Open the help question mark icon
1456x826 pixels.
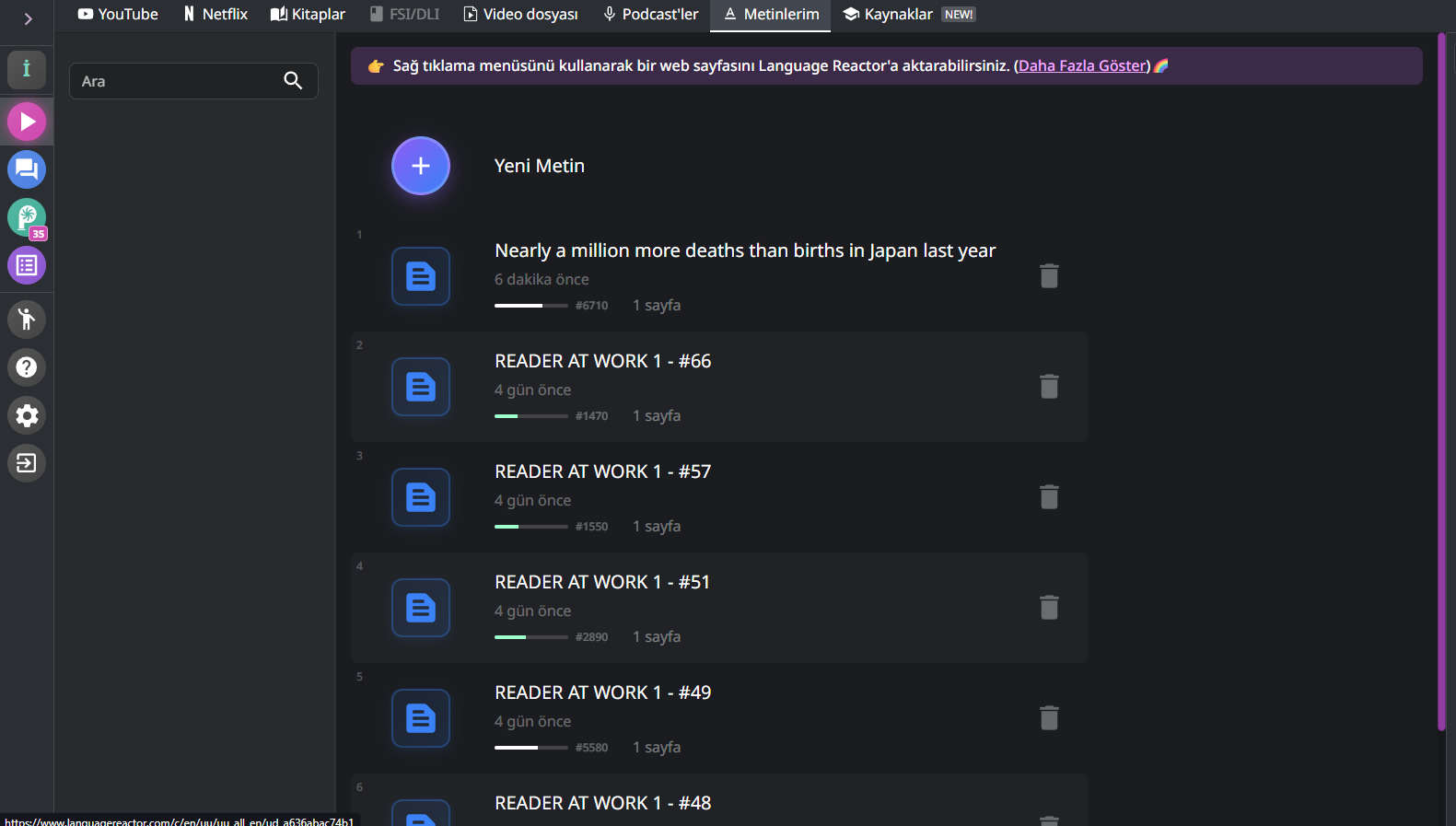coord(27,367)
